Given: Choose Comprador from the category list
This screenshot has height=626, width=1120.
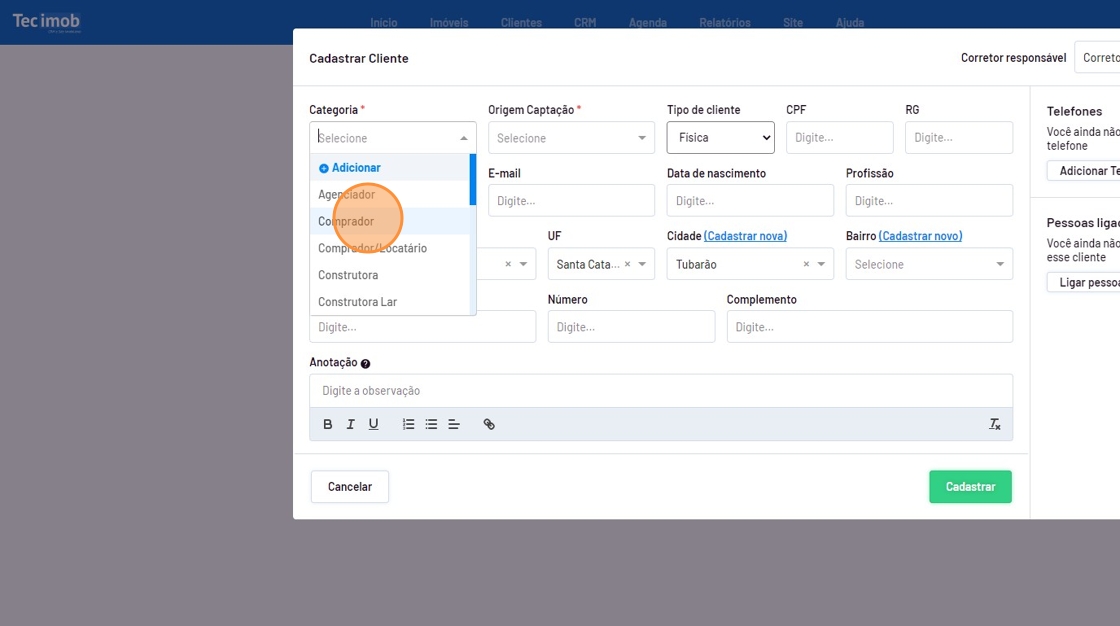Looking at the screenshot, I should coord(346,221).
